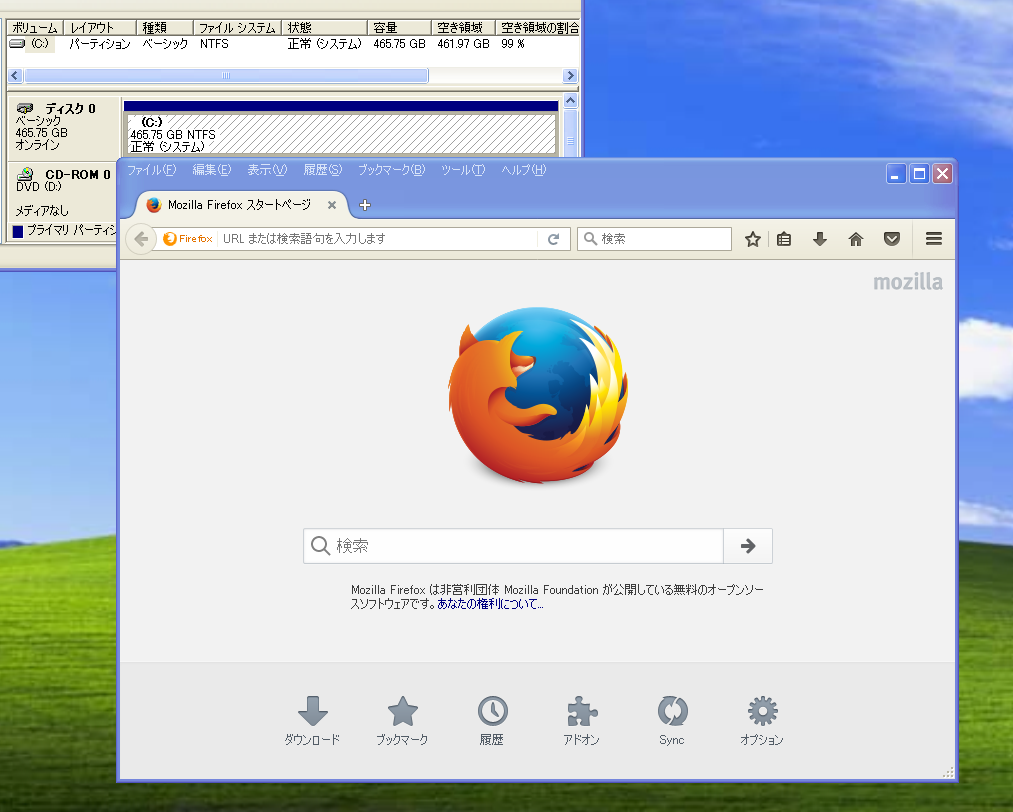Focus the start page search field
Image resolution: width=1013 pixels, height=812 pixels.
pyautogui.click(x=513, y=546)
